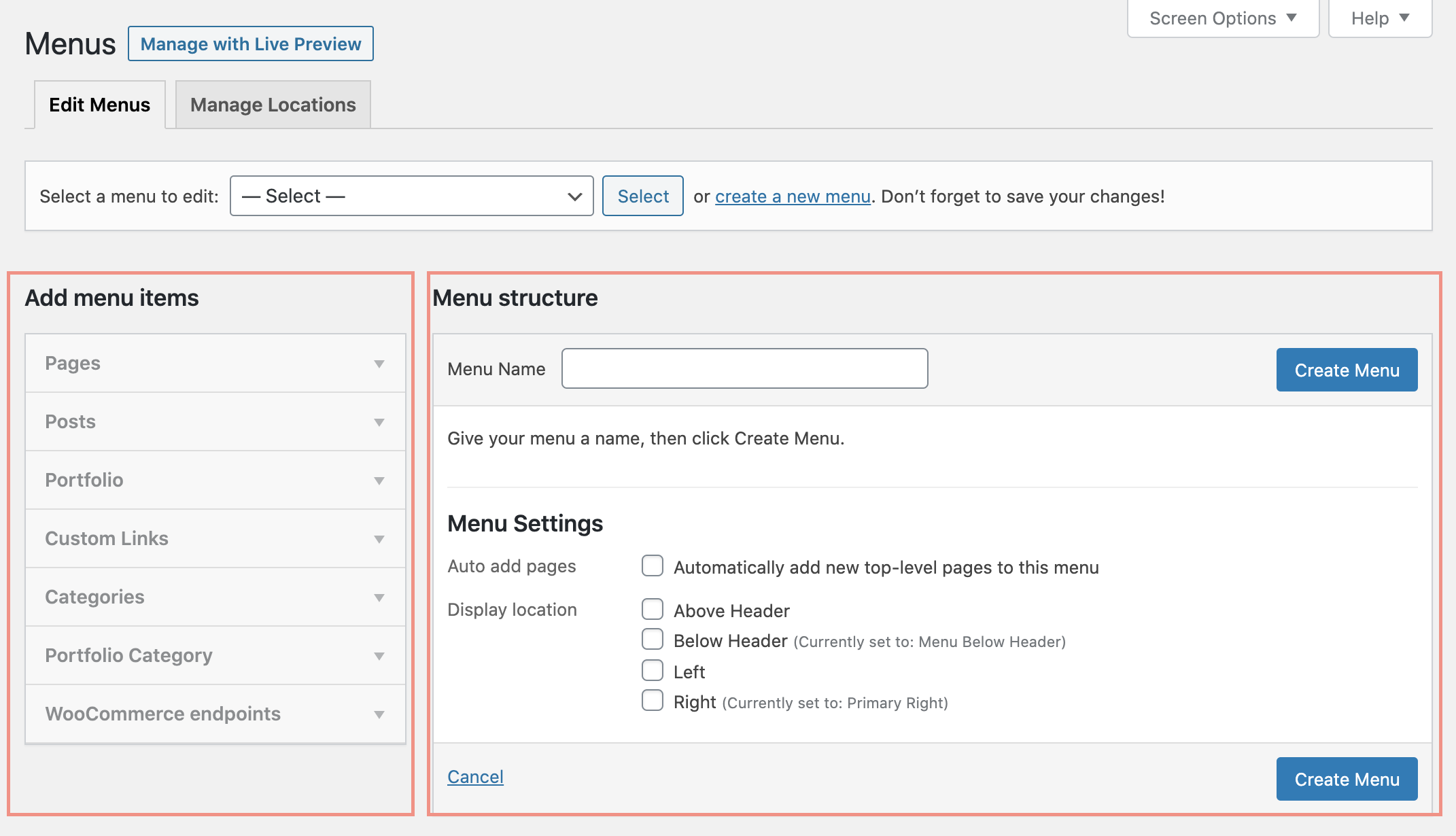
Task: Tick the Right display location checkbox
Action: (653, 701)
